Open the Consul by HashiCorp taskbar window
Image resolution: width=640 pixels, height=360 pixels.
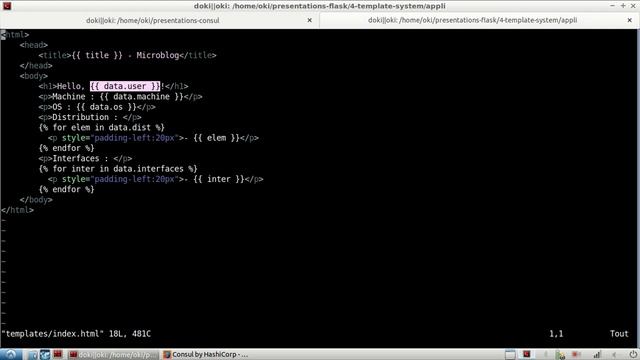click(206, 355)
